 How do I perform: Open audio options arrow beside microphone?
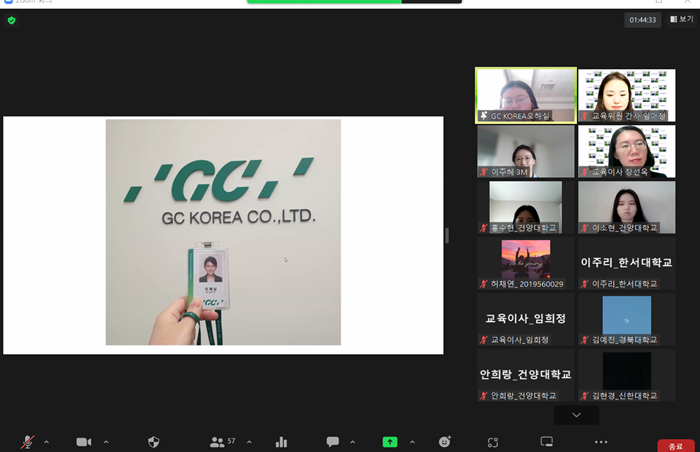point(46,442)
